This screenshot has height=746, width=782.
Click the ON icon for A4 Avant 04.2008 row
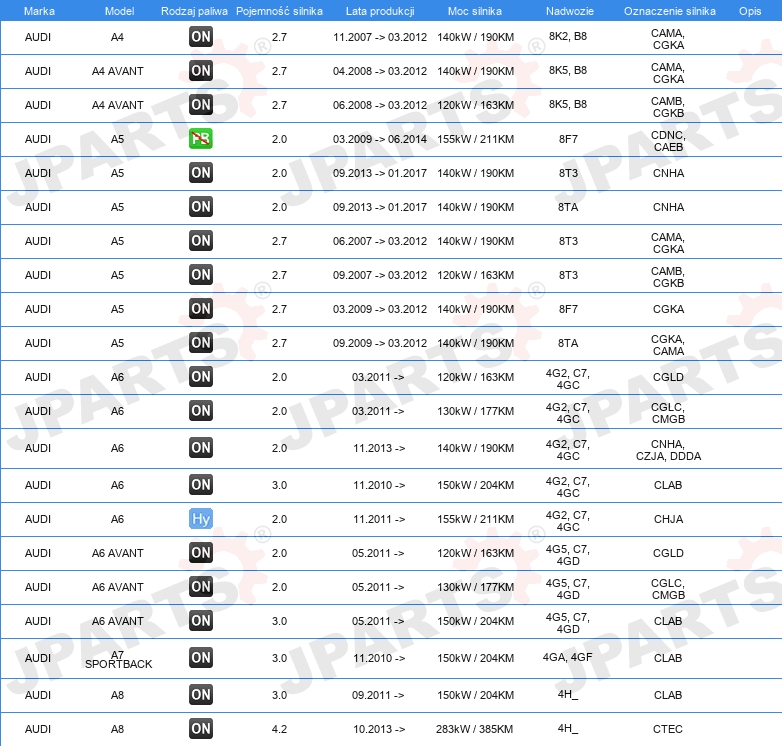(201, 70)
